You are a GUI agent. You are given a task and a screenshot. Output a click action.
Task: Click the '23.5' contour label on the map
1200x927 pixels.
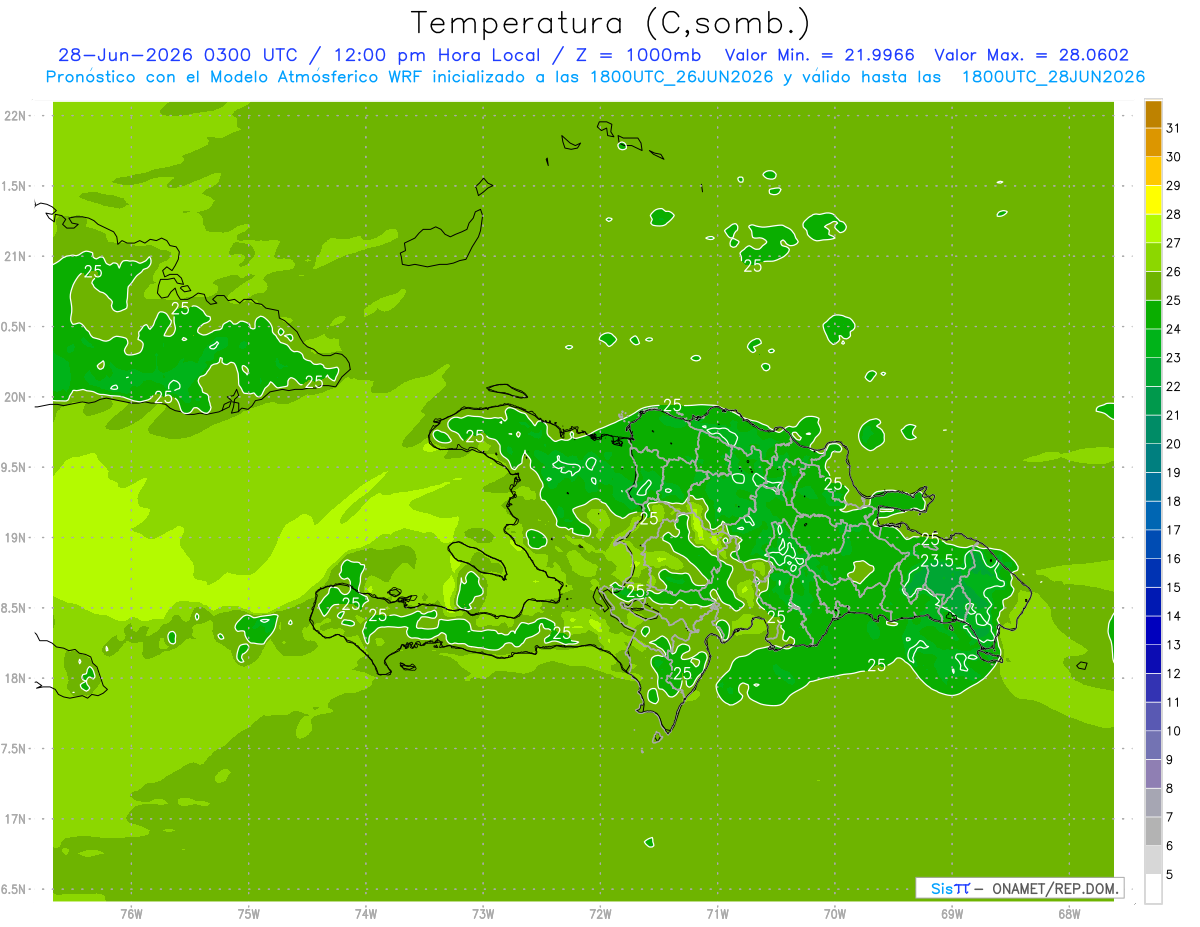pyautogui.click(x=937, y=561)
